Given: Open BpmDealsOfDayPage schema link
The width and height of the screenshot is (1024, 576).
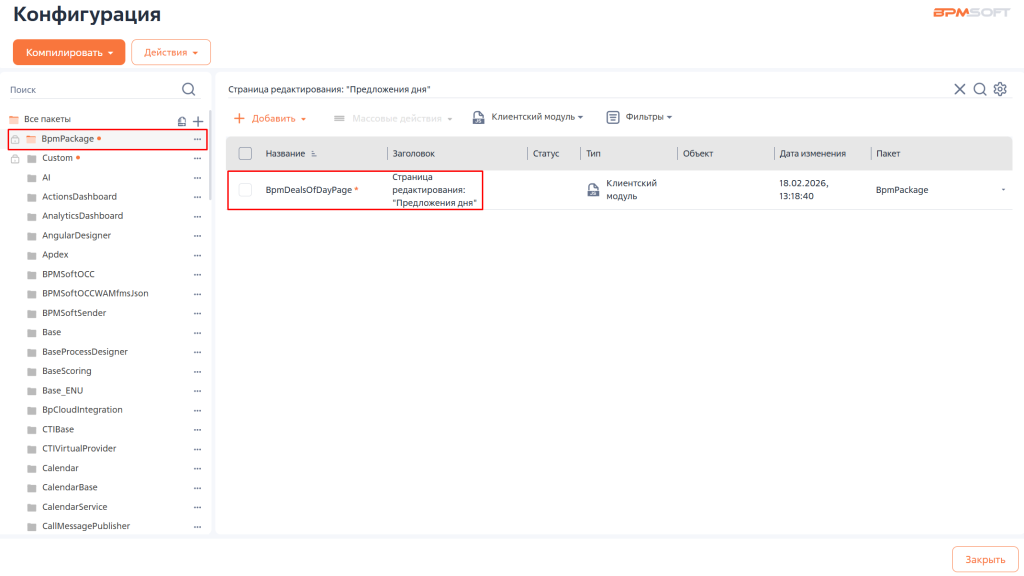Looking at the screenshot, I should [307, 190].
